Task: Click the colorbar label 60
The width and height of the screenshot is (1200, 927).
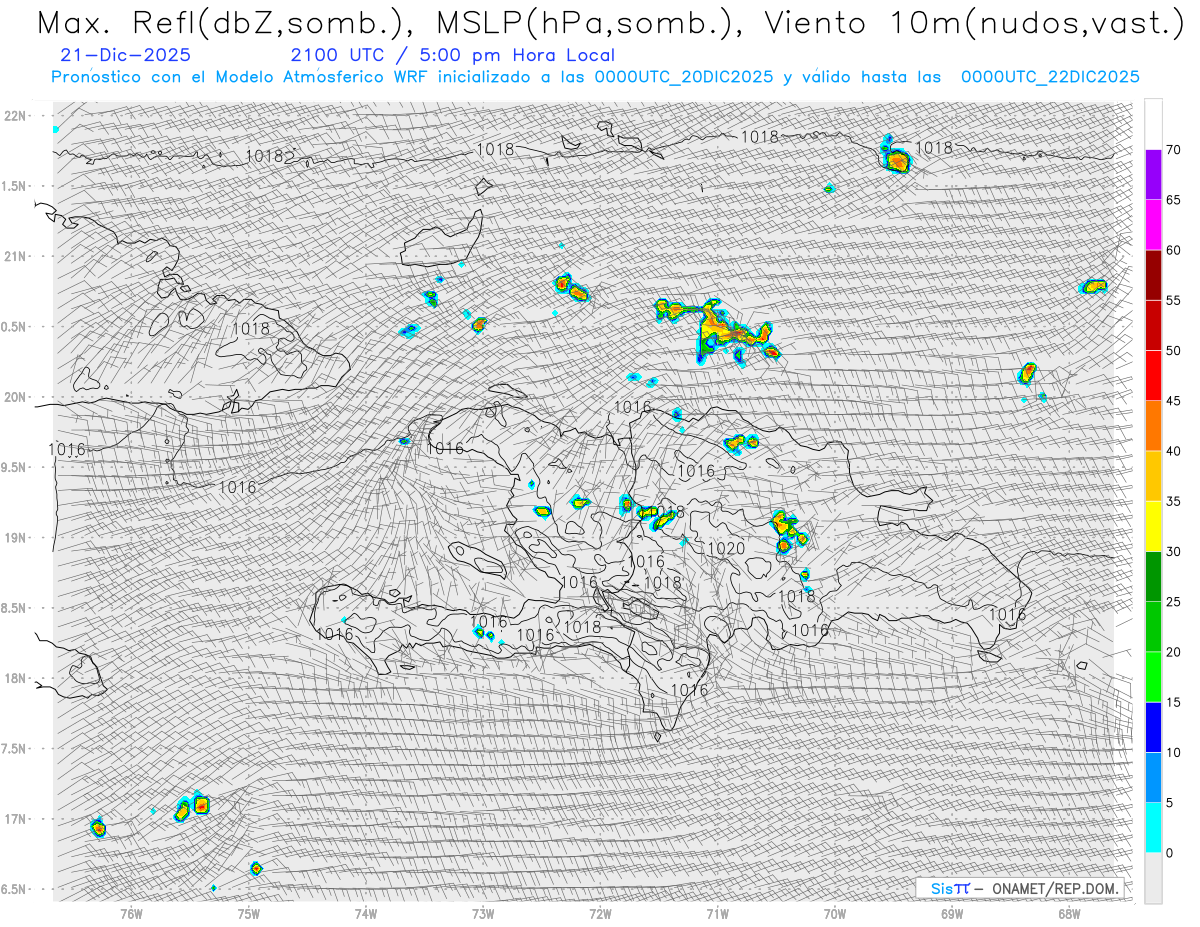Action: pyautogui.click(x=1173, y=250)
